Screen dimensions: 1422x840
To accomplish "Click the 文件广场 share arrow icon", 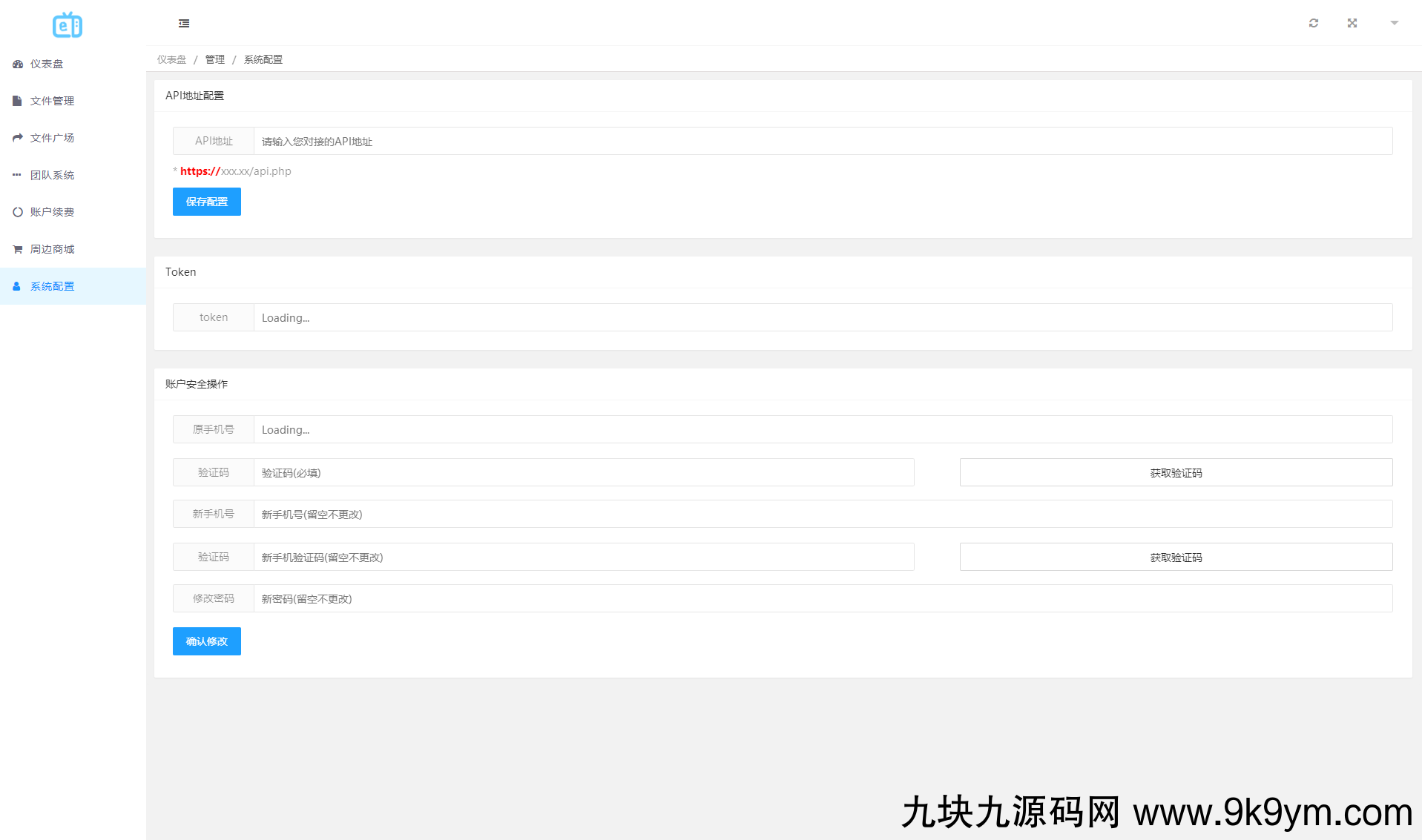I will coord(17,137).
